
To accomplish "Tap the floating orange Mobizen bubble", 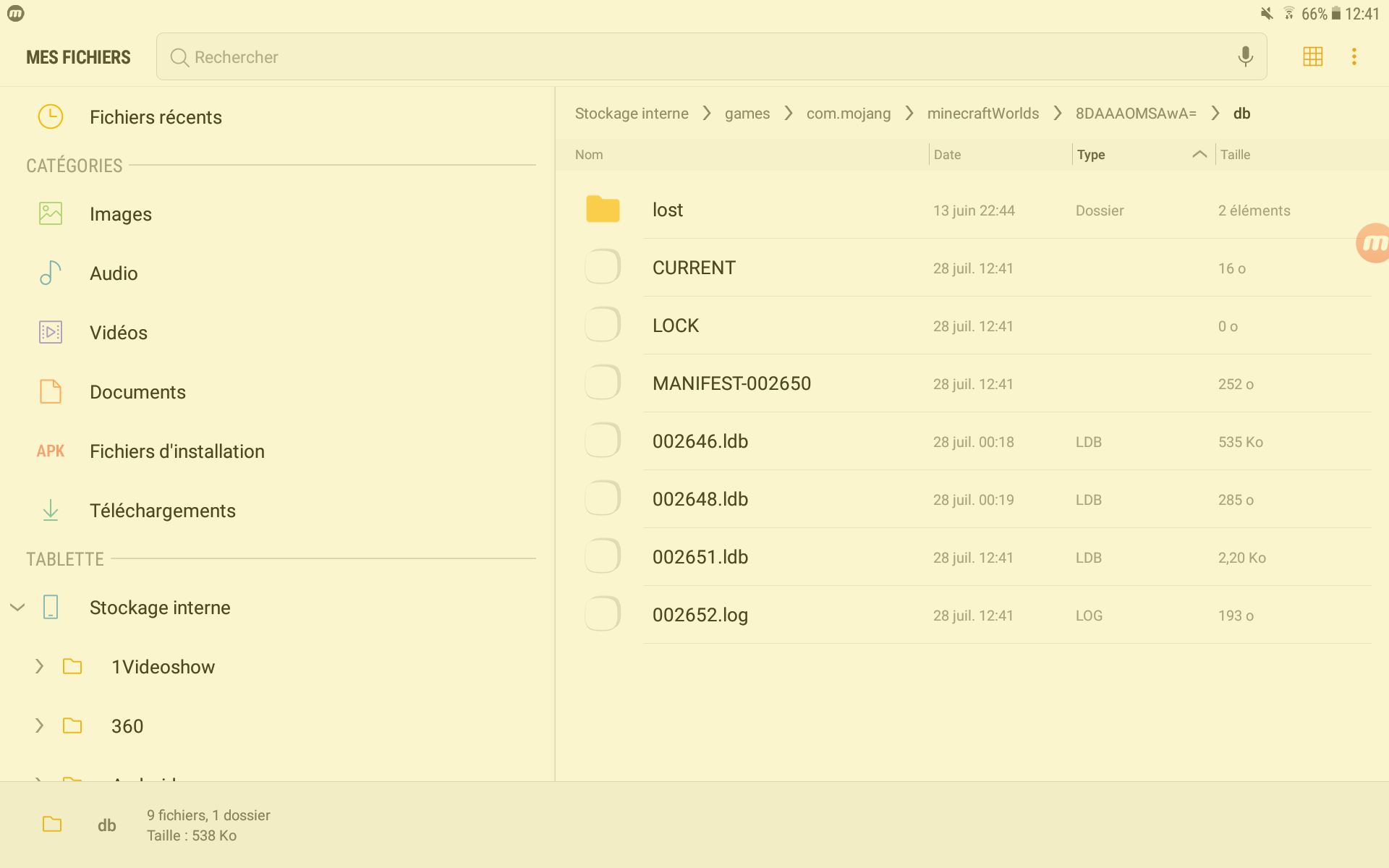I will click(1372, 243).
